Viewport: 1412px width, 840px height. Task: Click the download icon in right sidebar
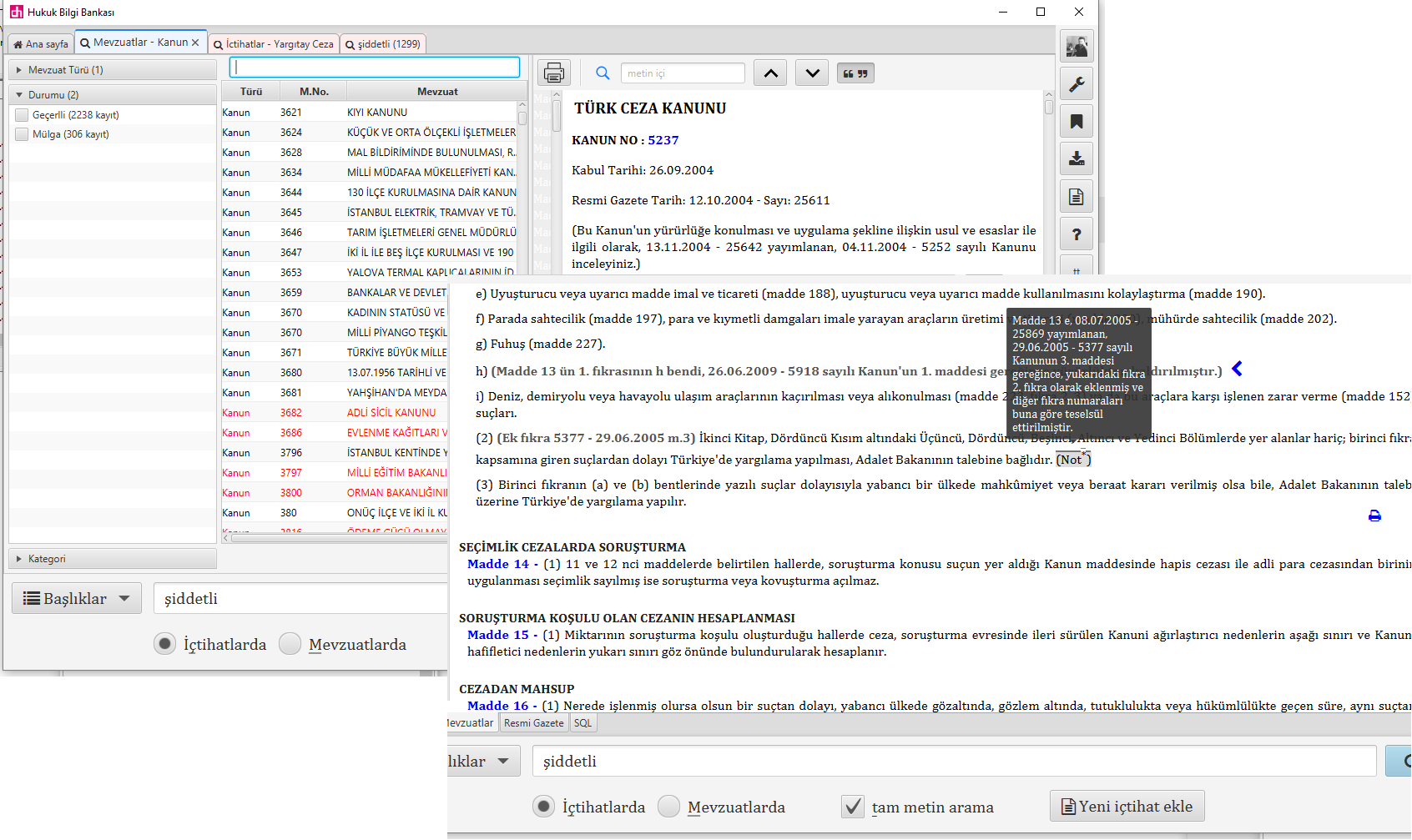(x=1077, y=158)
